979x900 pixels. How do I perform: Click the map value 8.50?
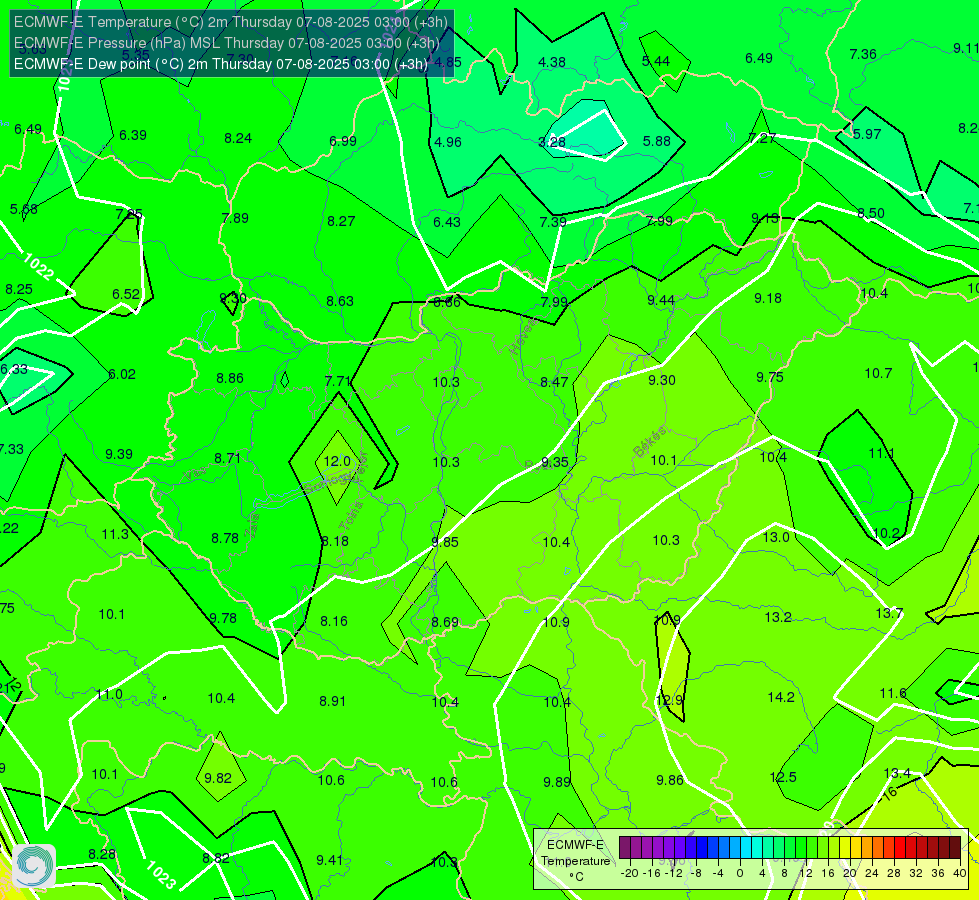pyautogui.click(x=871, y=214)
